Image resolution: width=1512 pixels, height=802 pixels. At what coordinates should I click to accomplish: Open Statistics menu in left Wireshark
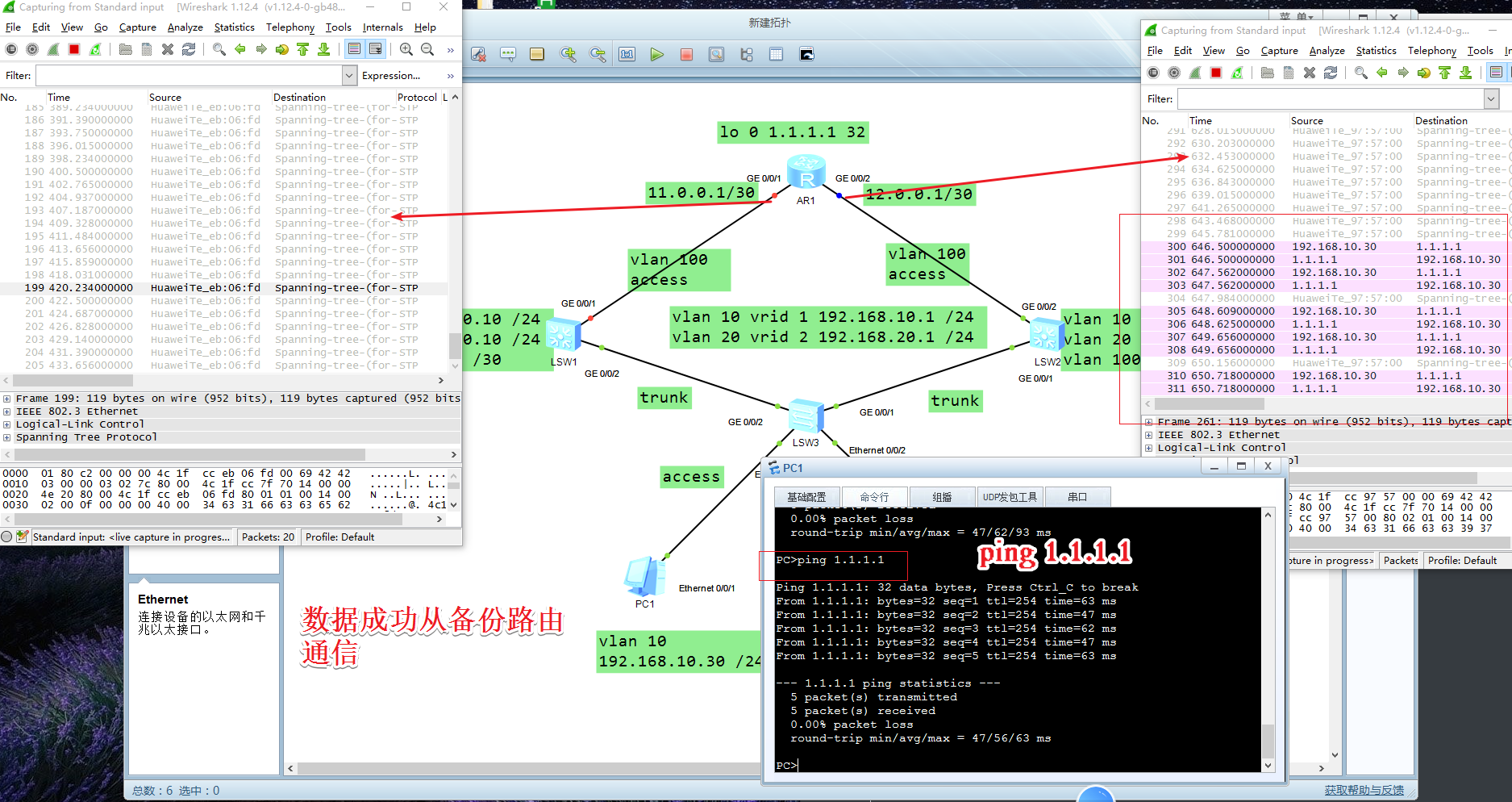pyautogui.click(x=235, y=27)
